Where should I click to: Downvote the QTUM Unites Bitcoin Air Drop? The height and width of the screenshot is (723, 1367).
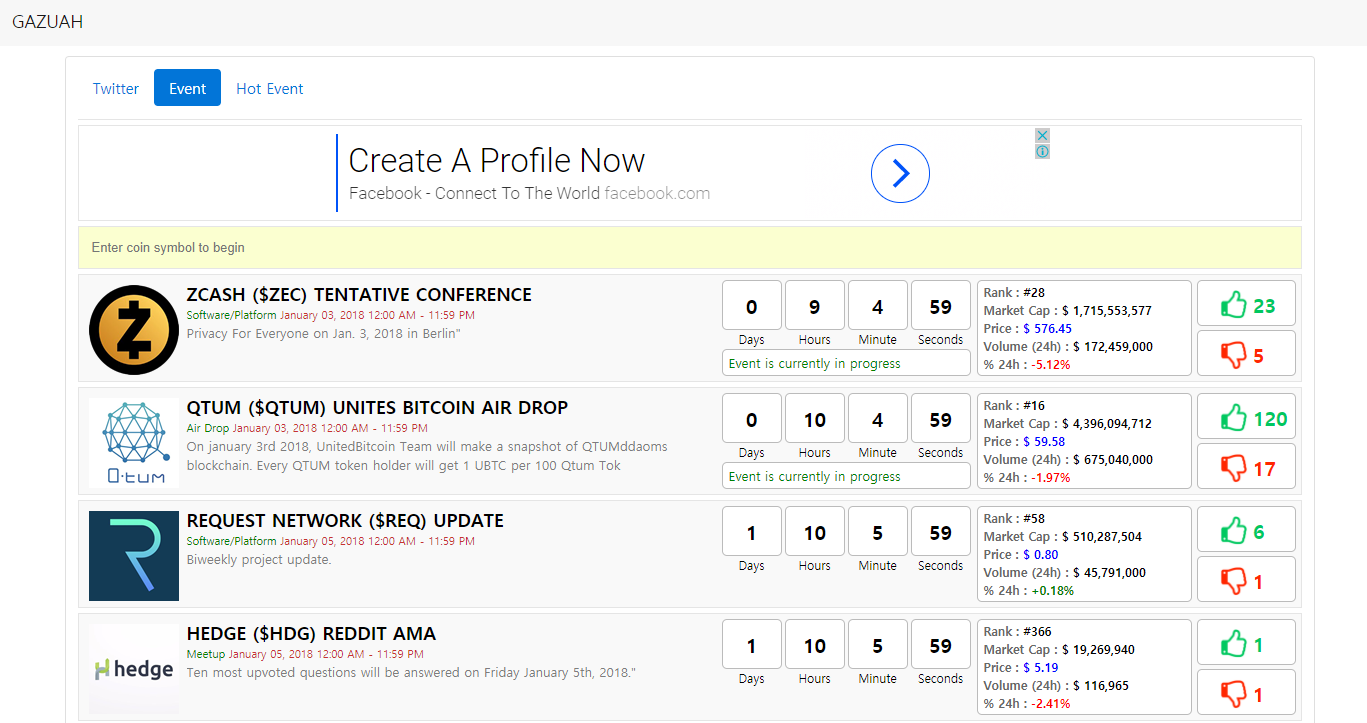1246,466
